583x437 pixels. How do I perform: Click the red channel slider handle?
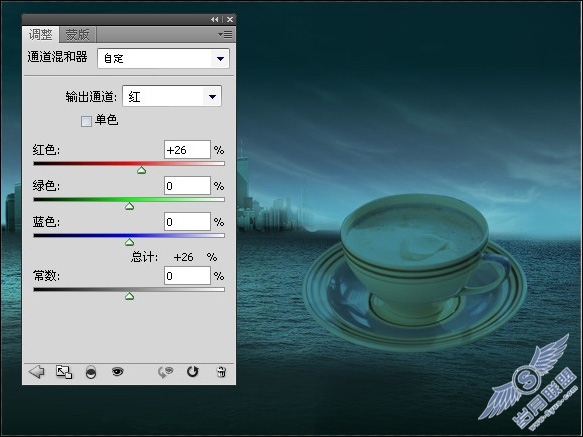pos(141,170)
